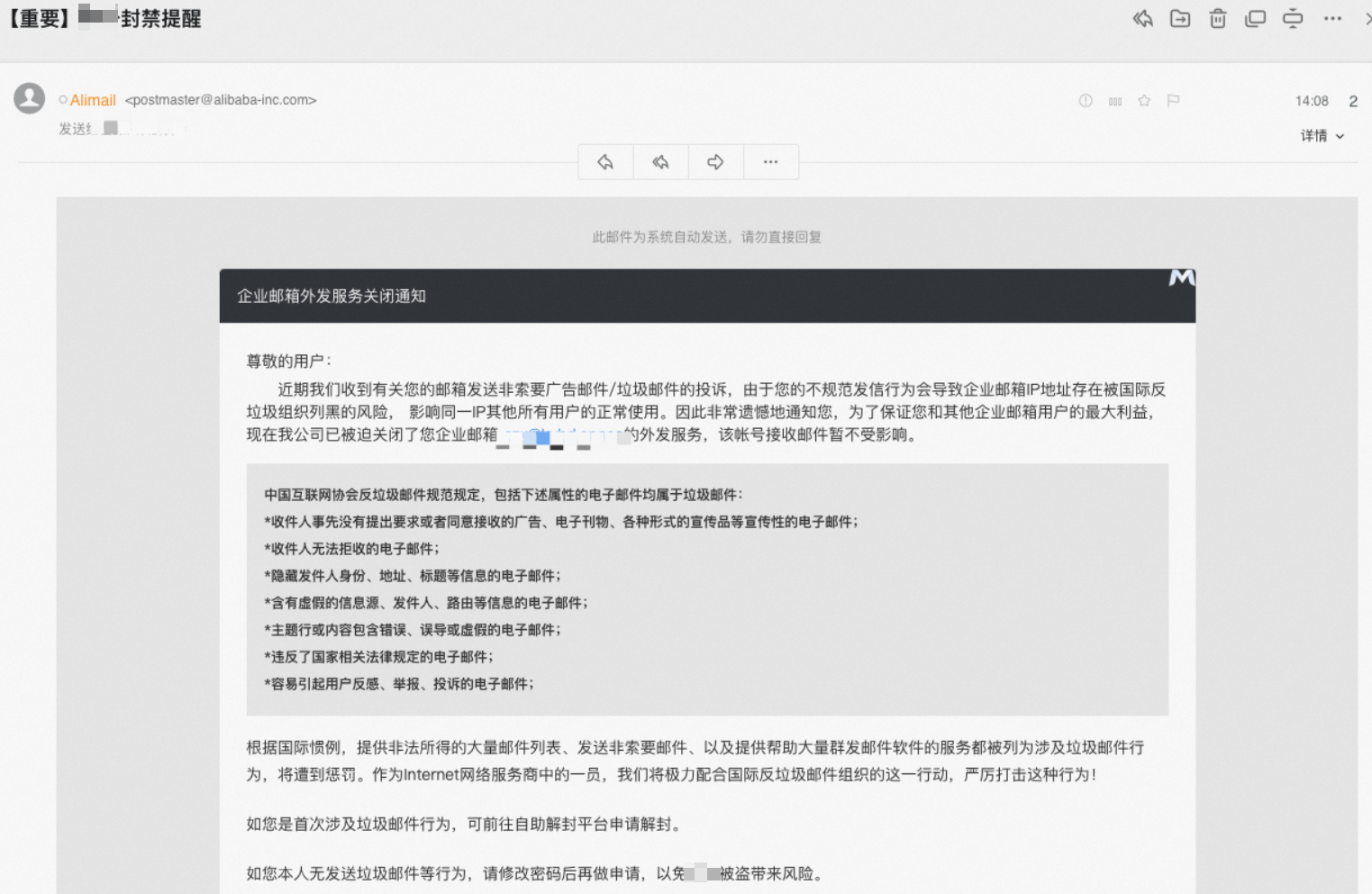Collapse the reading pane with the shrink icon
This screenshot has width=1372, height=894.
1293,18
